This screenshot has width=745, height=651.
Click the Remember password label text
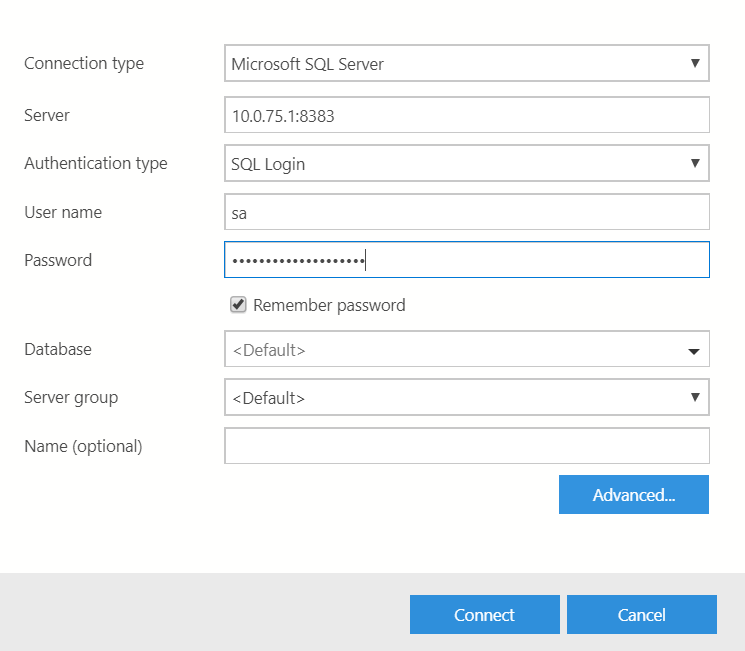(x=329, y=306)
